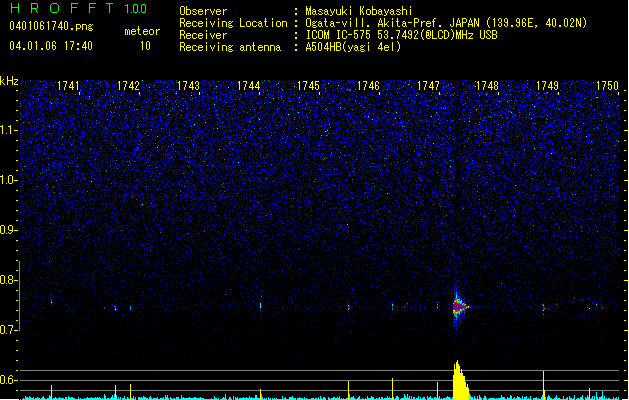Click the 1744 time axis marker
This screenshot has width=629, height=400.
pyautogui.click(x=248, y=86)
